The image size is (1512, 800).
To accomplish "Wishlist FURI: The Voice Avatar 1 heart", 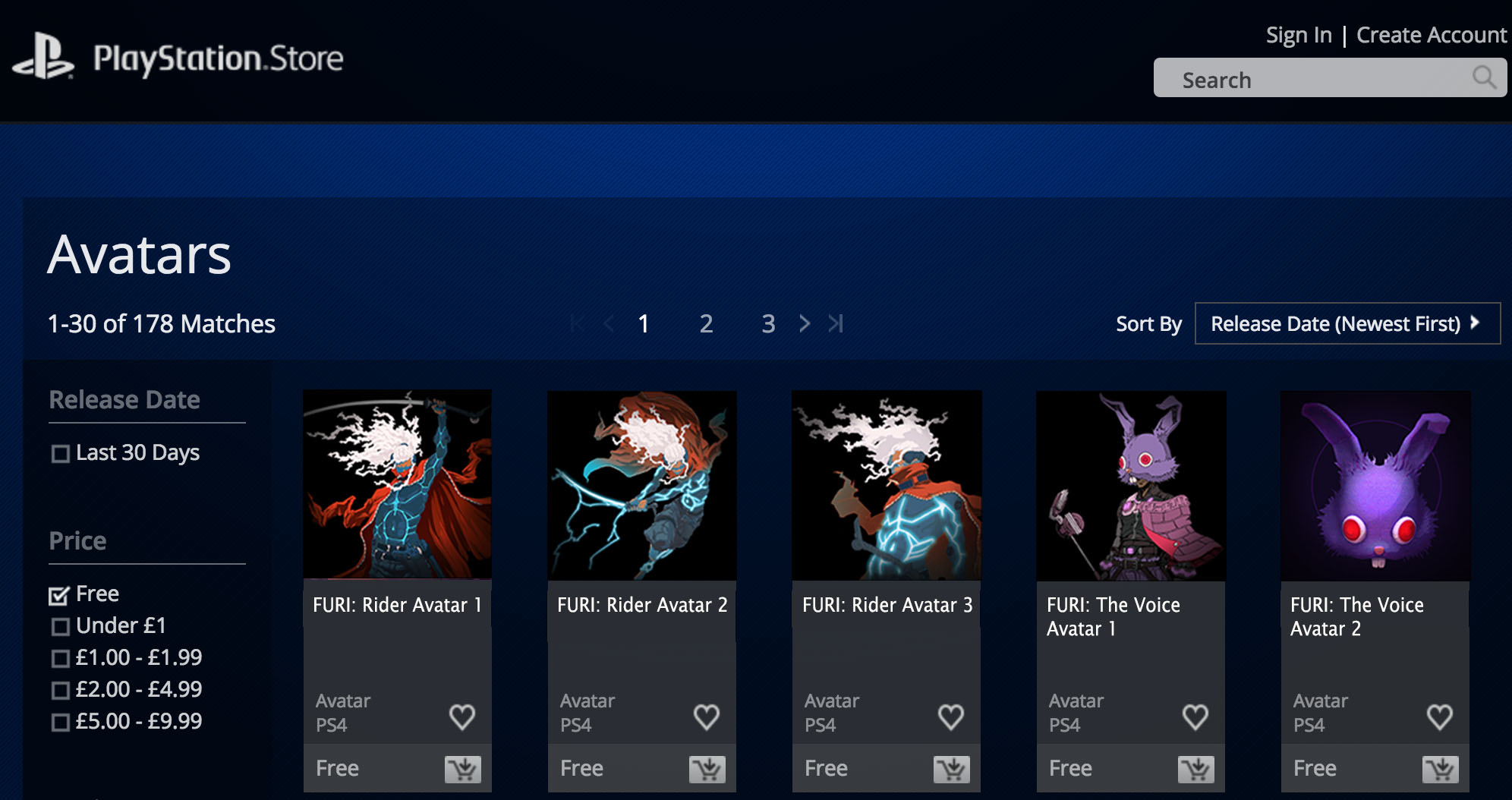I will tap(1195, 717).
